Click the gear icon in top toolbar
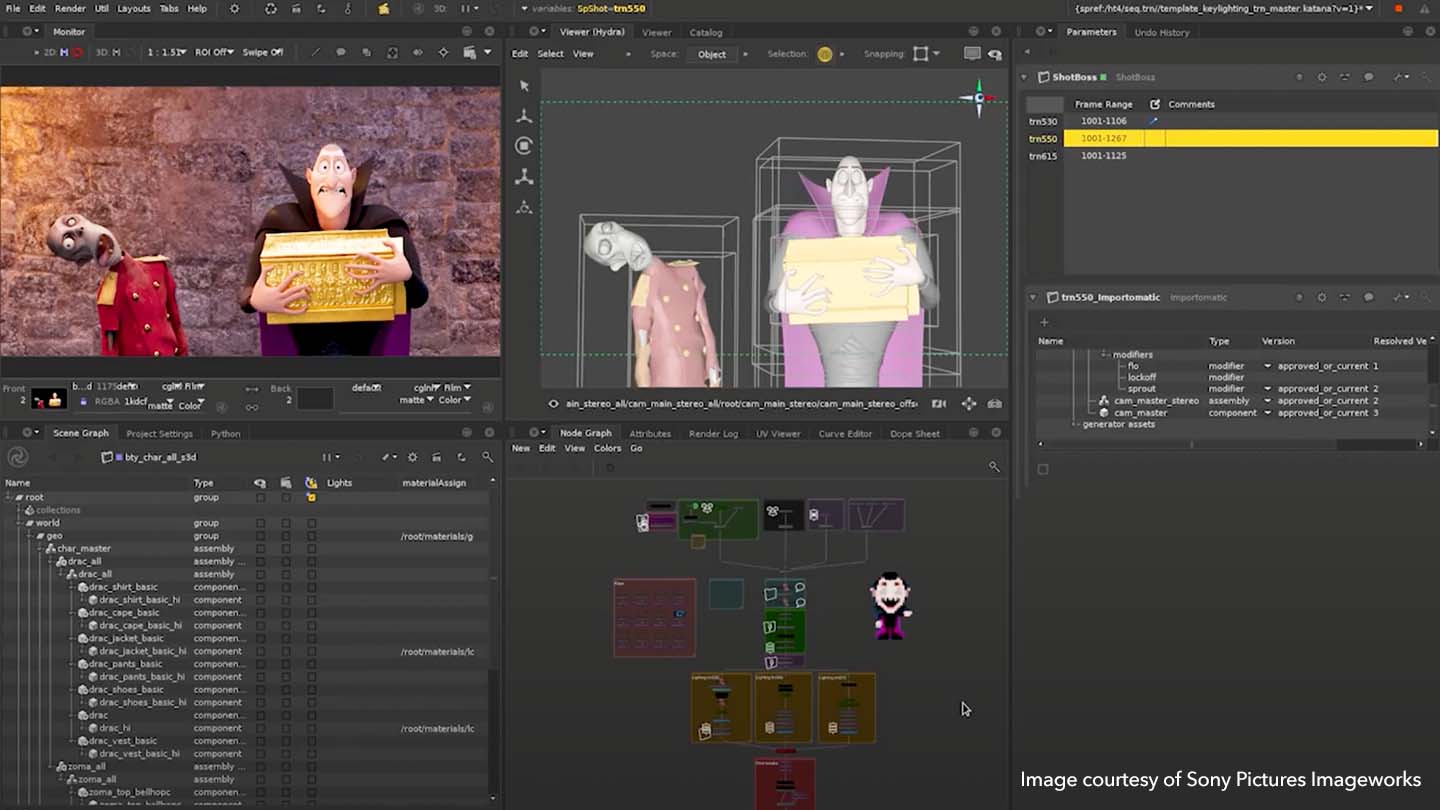Screen dimensions: 1440x810 point(235,8)
